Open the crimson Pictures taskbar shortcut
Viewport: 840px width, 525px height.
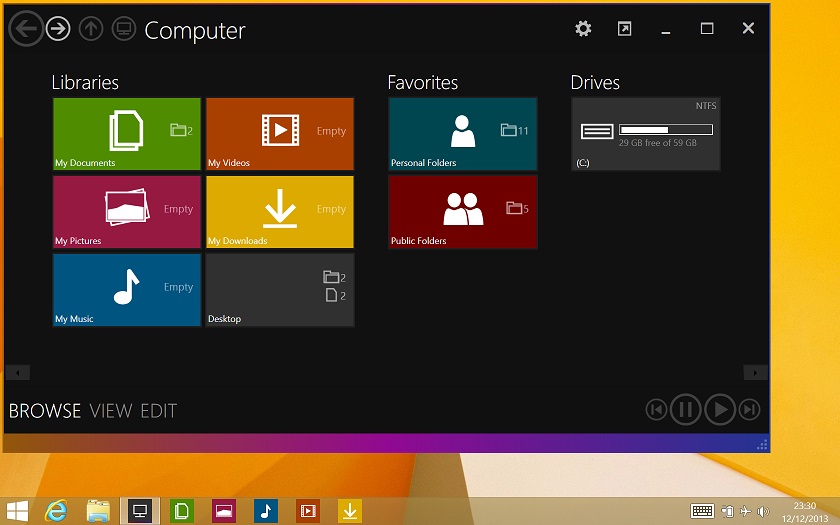tap(223, 511)
